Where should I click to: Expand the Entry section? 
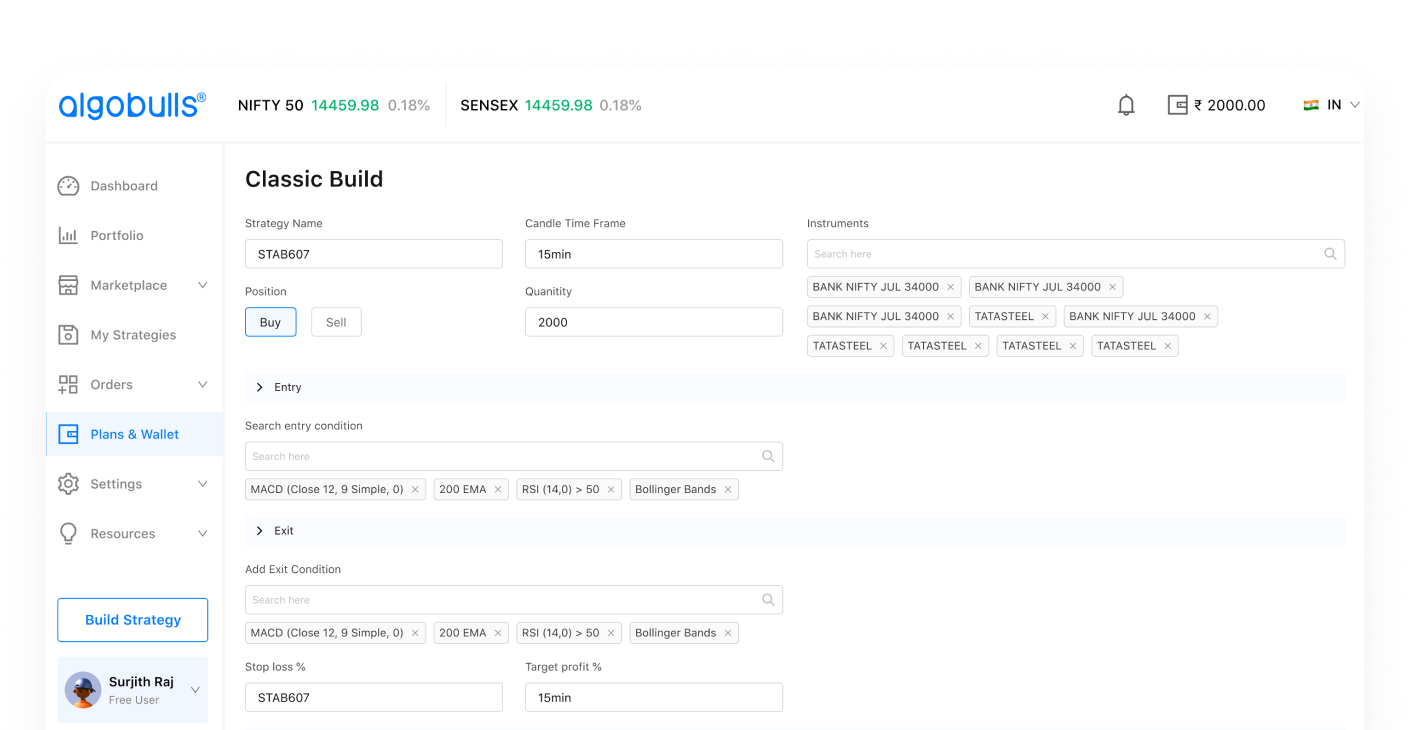tap(795, 387)
